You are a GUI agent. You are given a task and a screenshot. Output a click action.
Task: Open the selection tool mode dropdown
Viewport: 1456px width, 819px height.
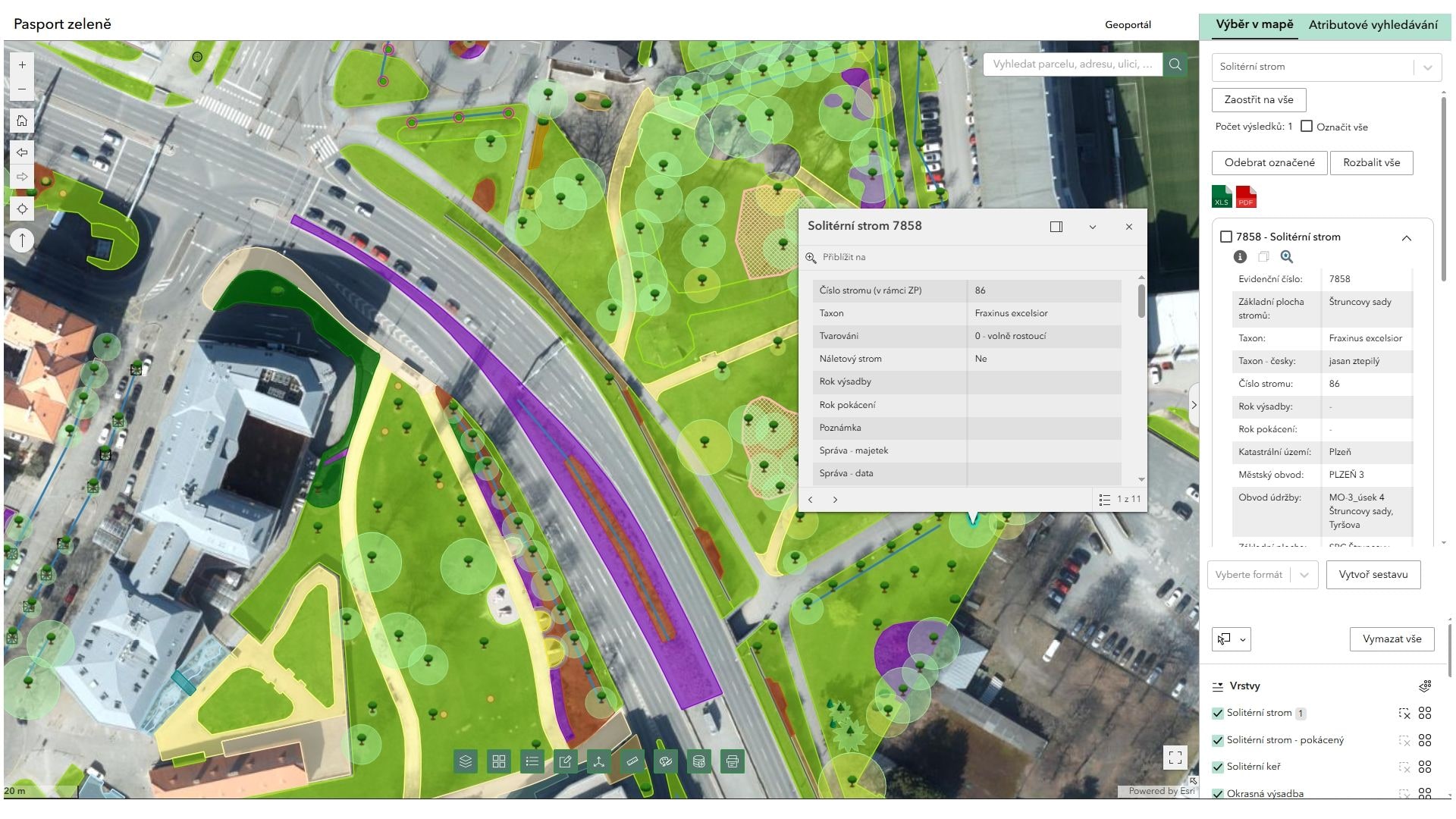click(1232, 639)
